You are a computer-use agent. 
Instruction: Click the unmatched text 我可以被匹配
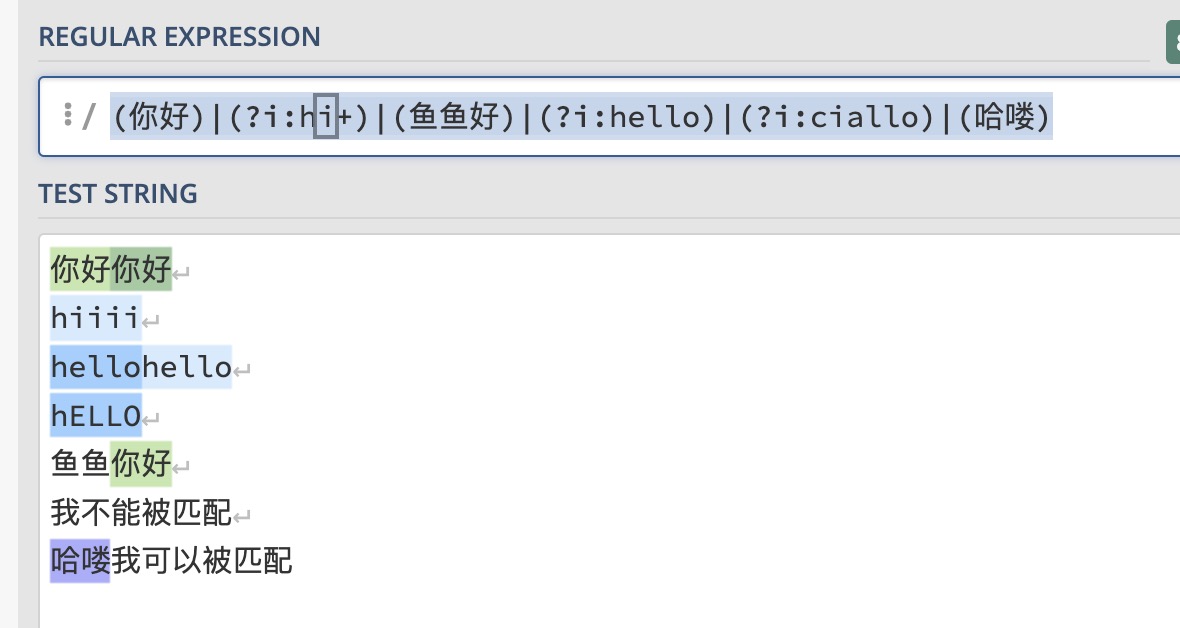202,561
